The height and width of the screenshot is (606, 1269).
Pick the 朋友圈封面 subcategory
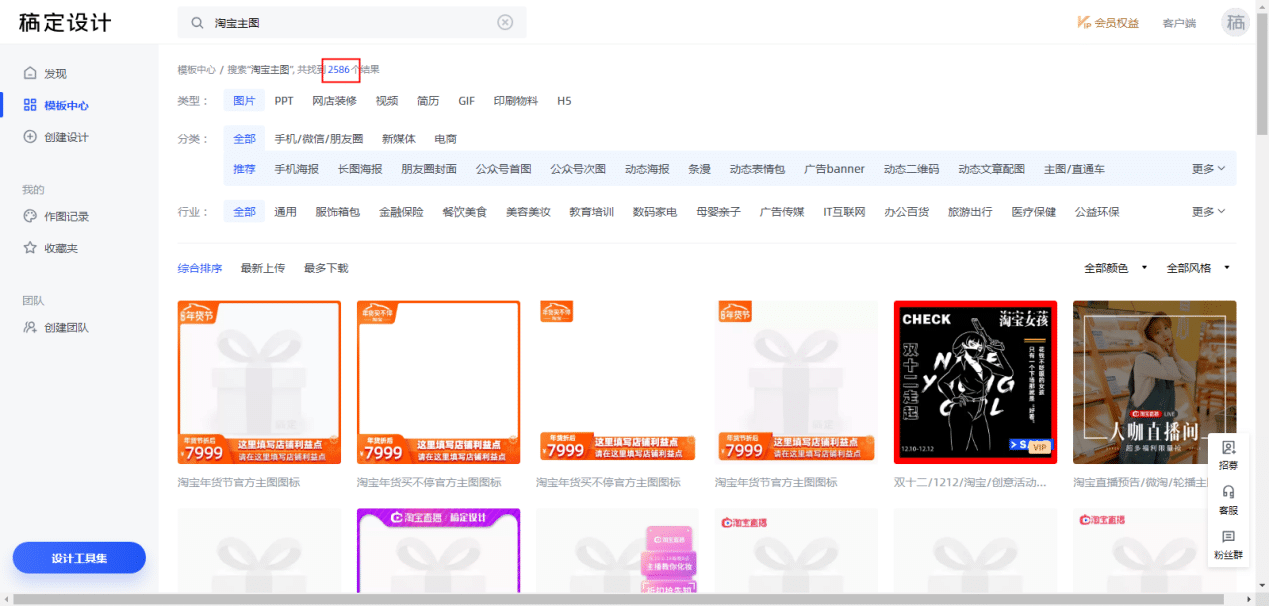tap(429, 169)
